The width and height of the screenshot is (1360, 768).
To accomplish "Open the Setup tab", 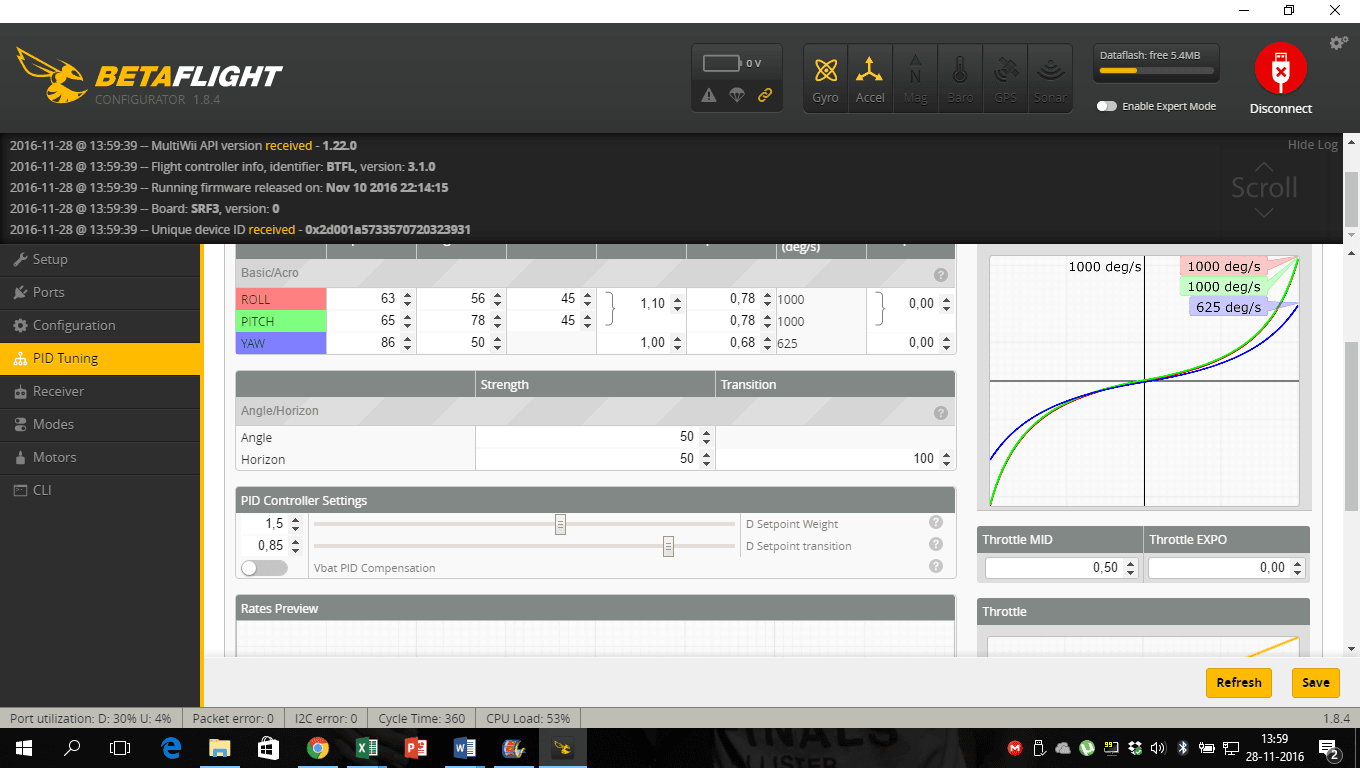I will [x=100, y=259].
